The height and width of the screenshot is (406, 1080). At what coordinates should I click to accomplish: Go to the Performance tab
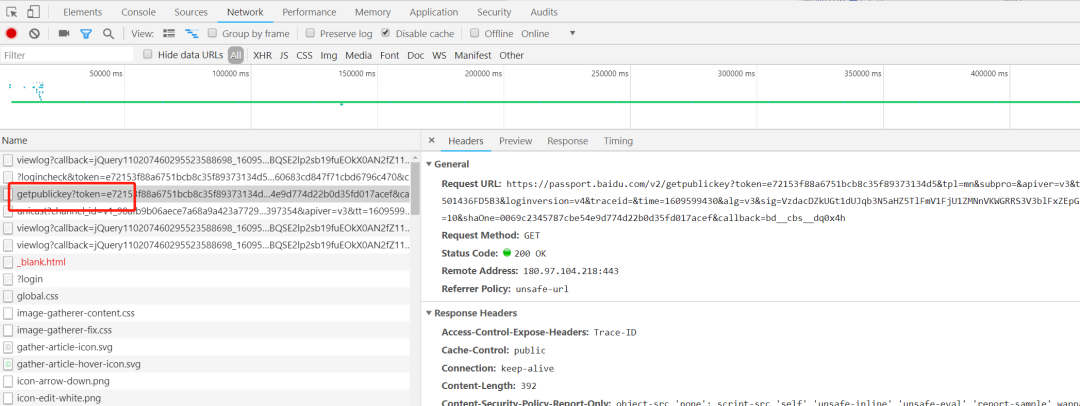coord(309,12)
